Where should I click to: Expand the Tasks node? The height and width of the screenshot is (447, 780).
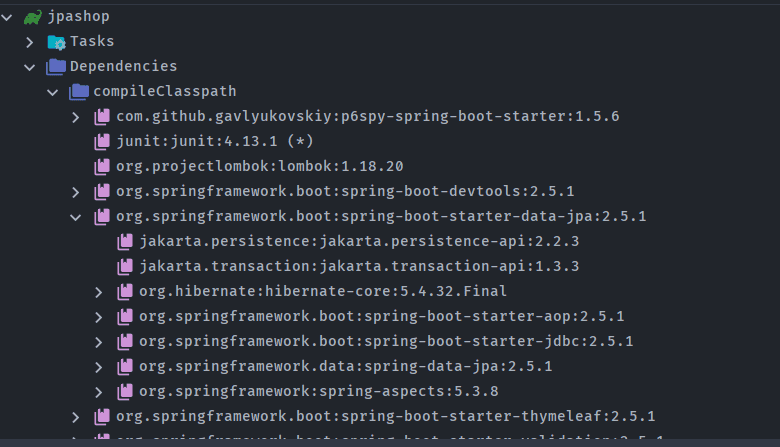30,42
